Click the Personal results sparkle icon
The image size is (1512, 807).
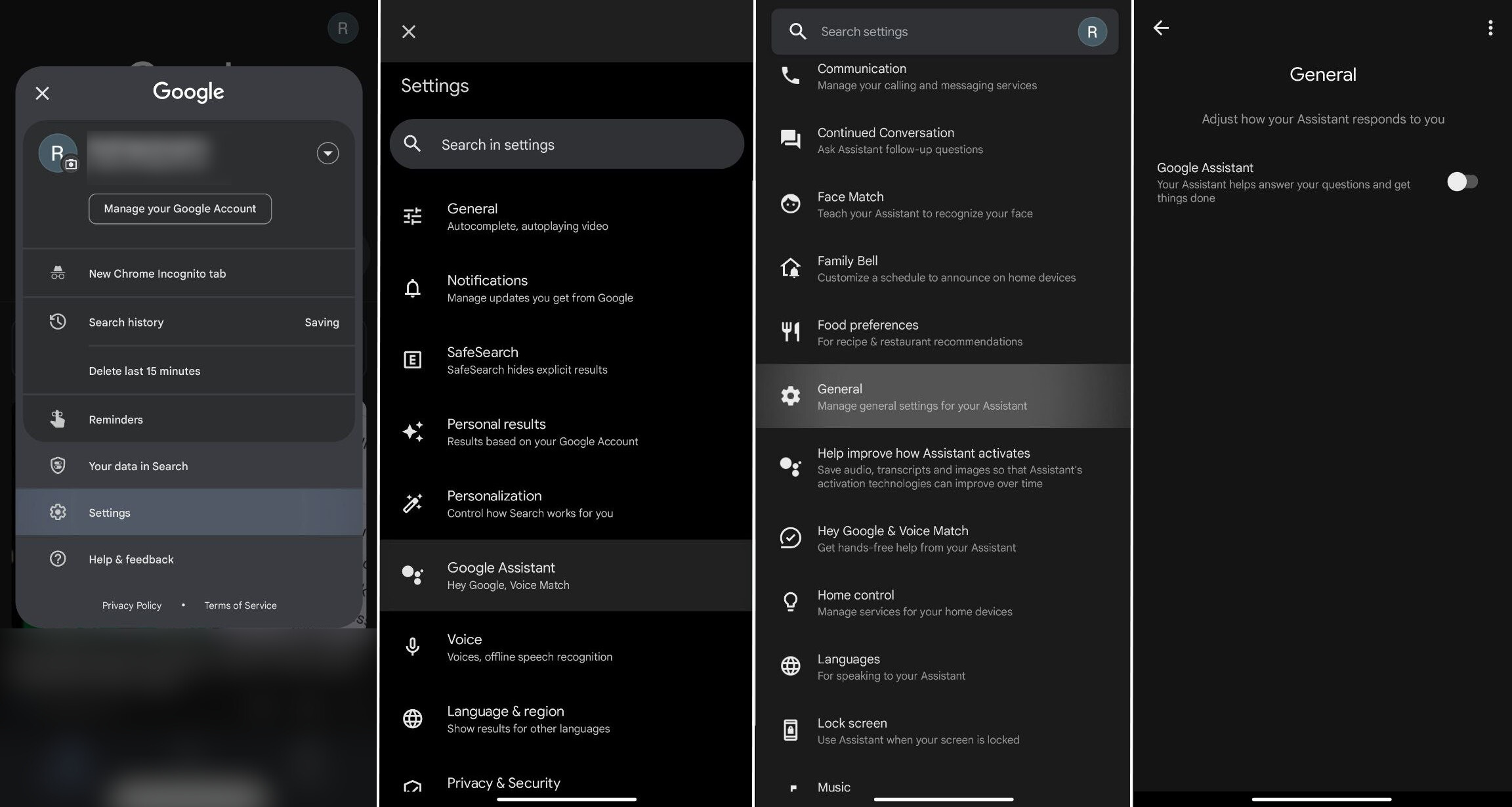pyautogui.click(x=412, y=431)
